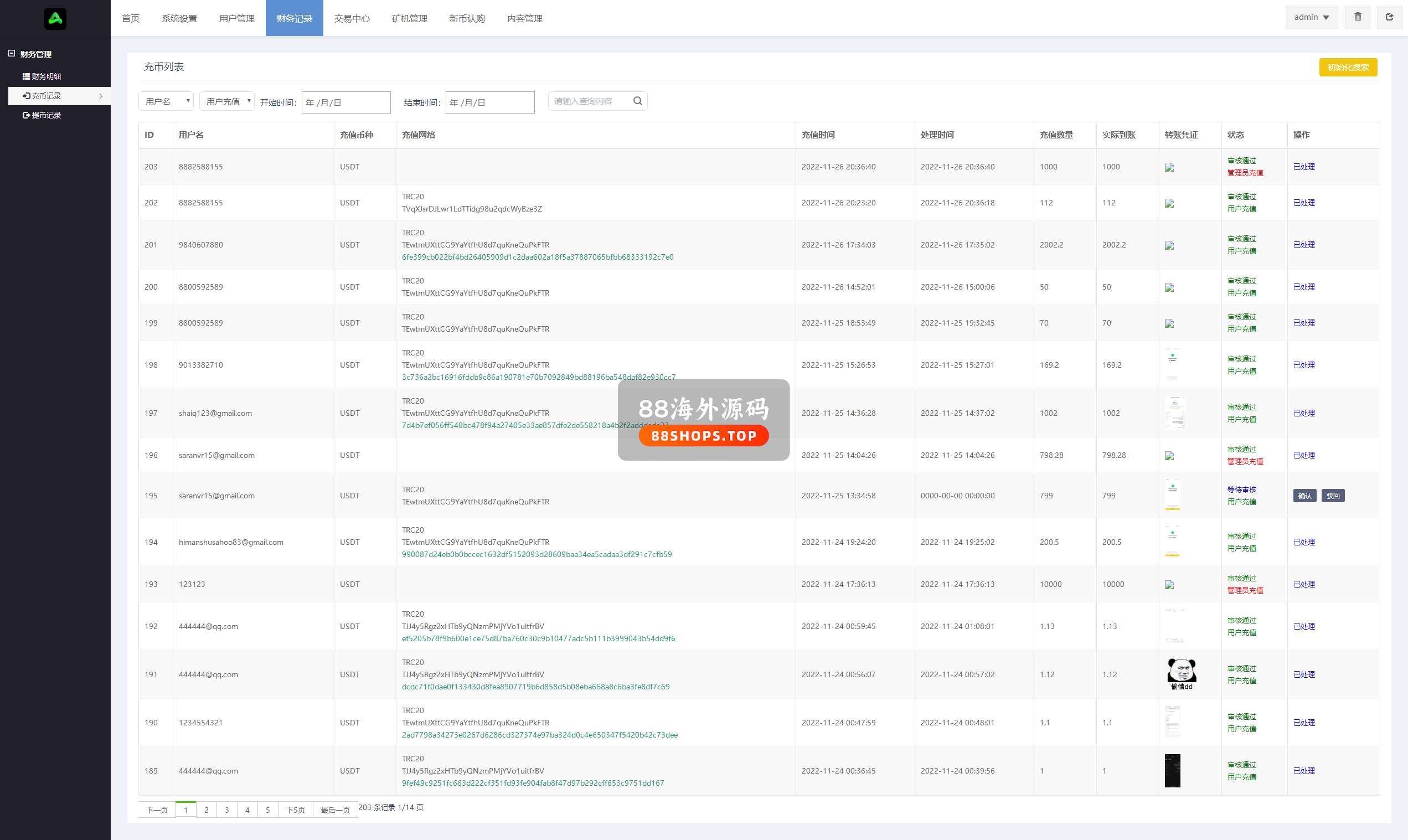Click 确认 button for record 195
Viewport: 1408px width, 840px height.
[x=1304, y=496]
